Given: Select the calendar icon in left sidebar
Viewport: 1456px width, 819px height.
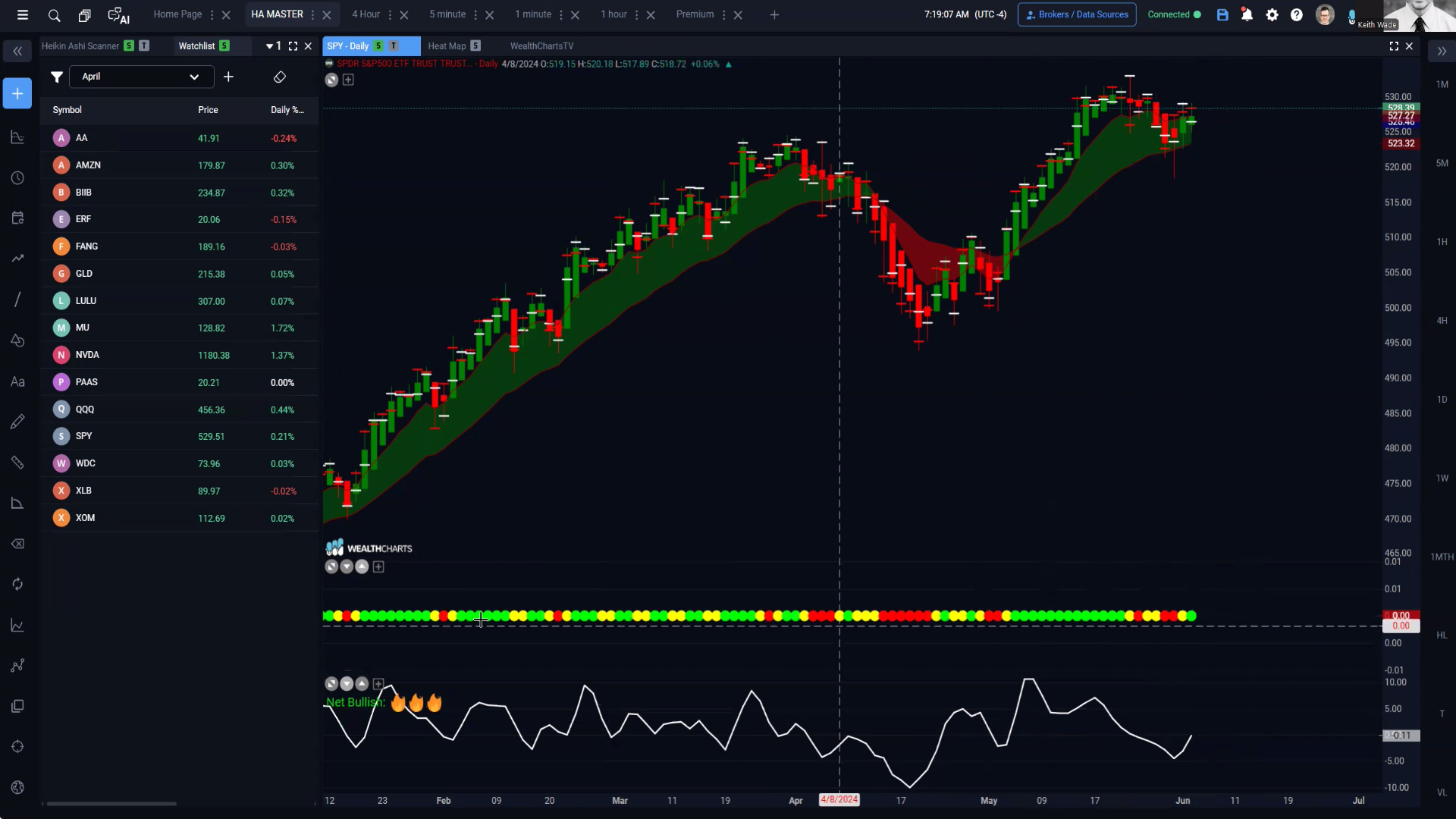Looking at the screenshot, I should pos(17,218).
